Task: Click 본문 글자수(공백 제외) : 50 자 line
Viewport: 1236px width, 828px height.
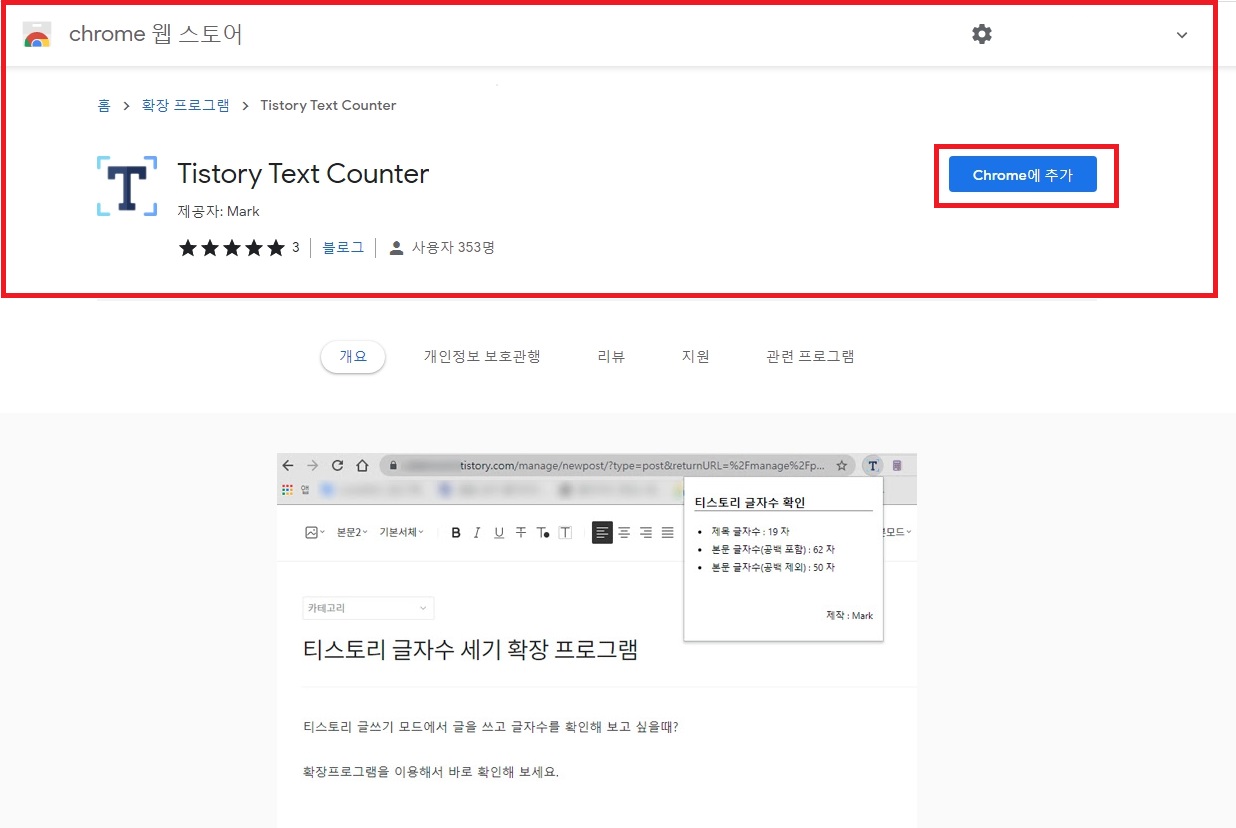Action: 773,567
